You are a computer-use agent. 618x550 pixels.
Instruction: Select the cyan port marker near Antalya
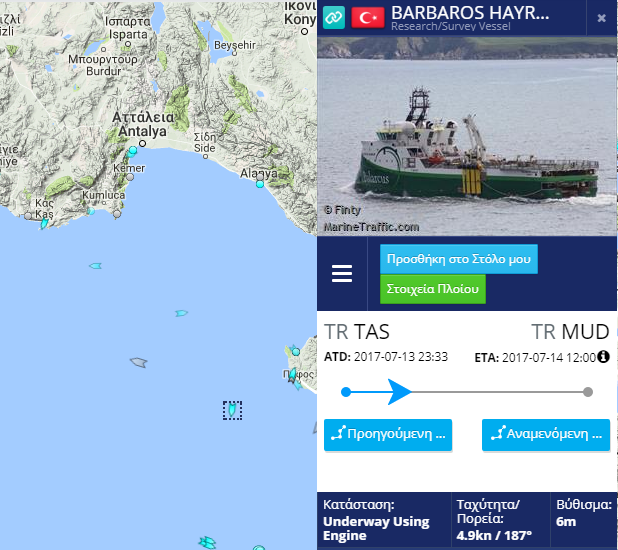[x=133, y=150]
